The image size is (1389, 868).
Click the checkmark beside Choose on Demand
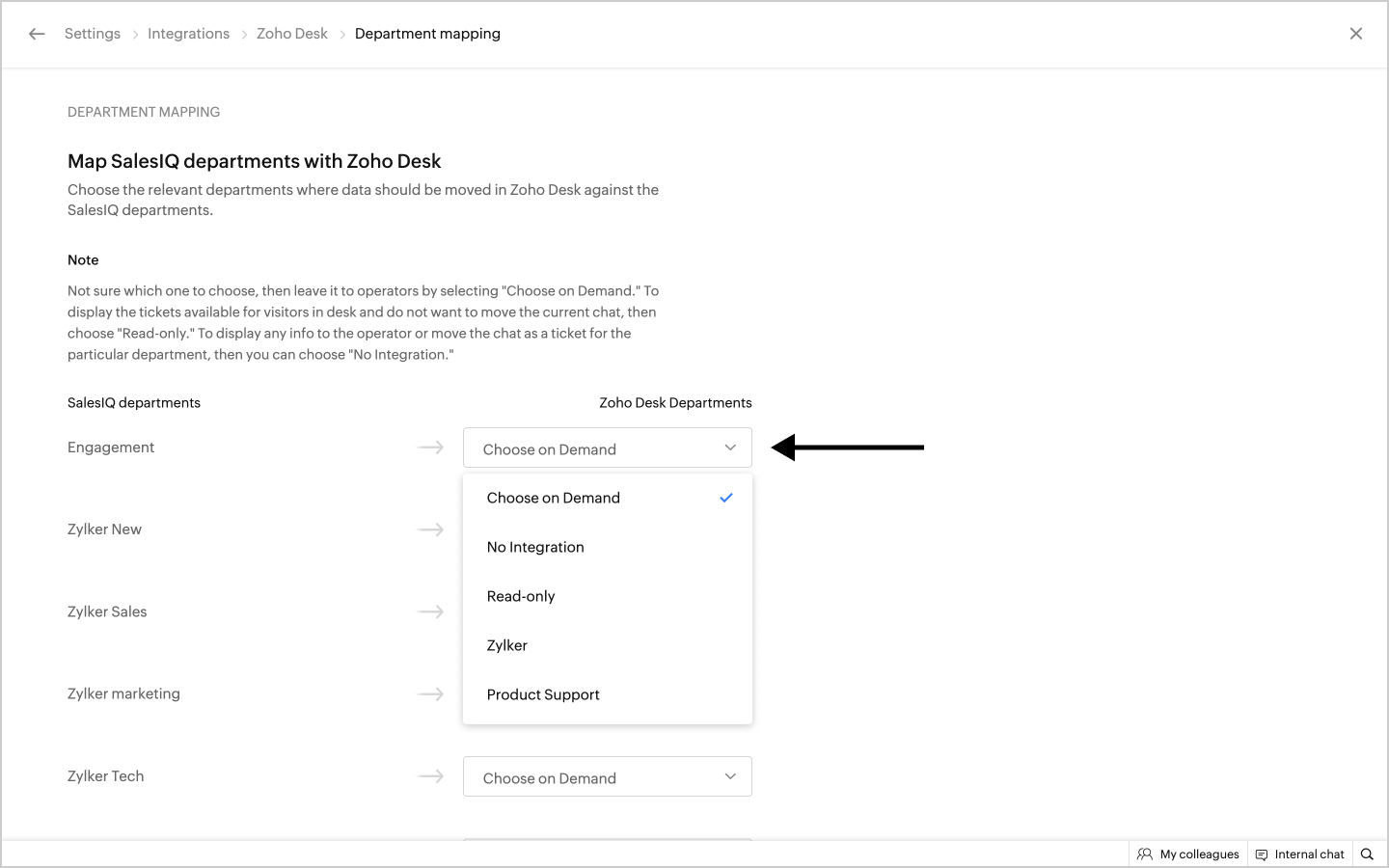click(726, 498)
